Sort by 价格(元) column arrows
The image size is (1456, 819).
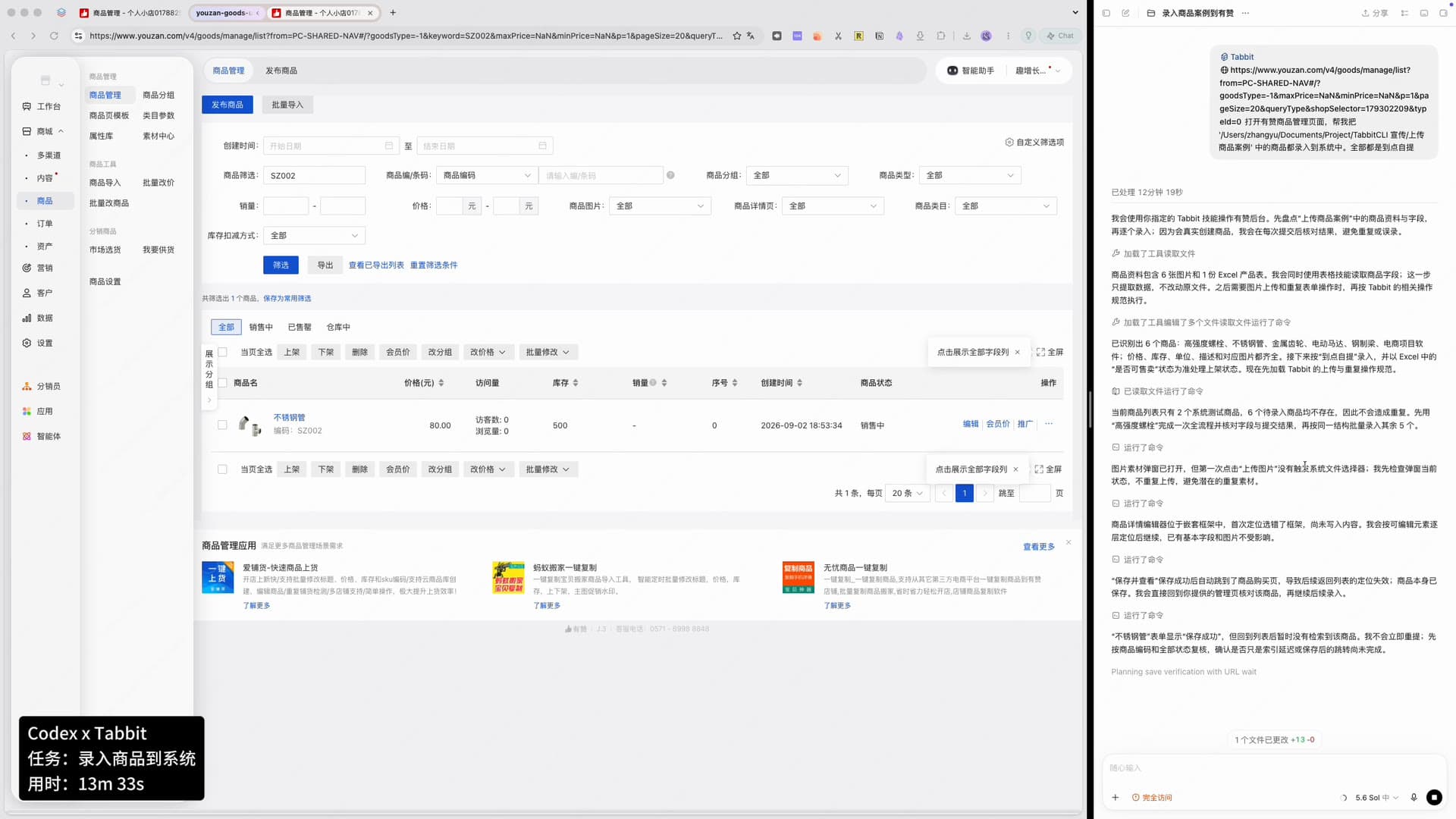(441, 383)
